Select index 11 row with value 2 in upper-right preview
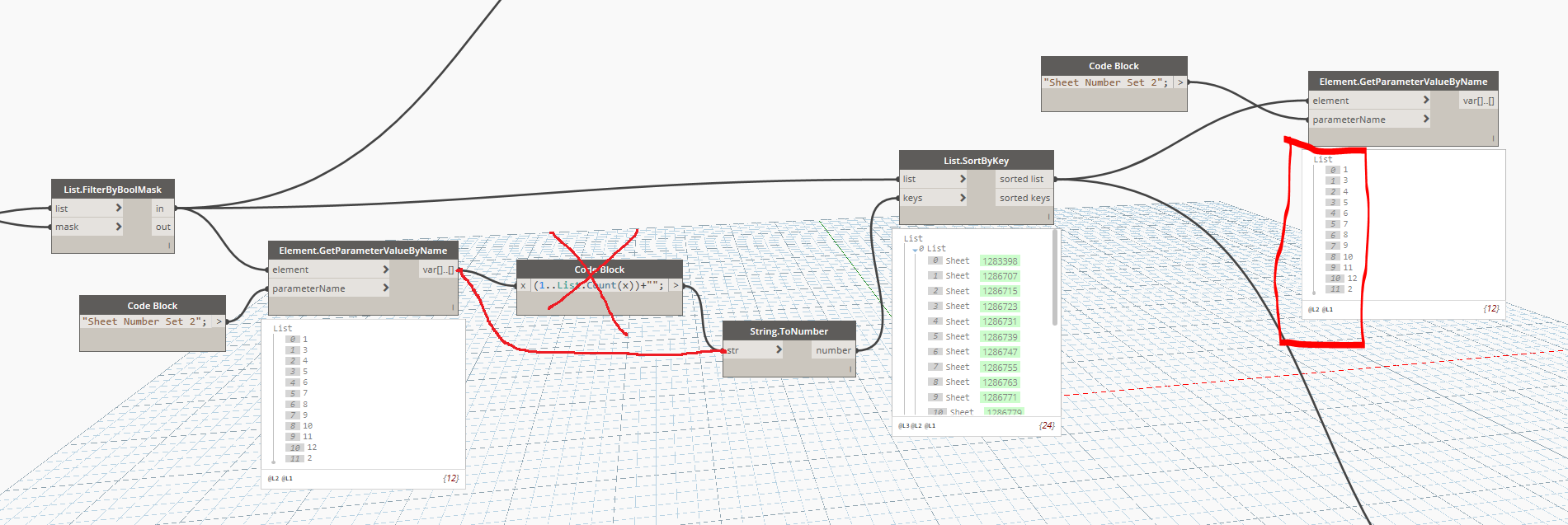Image resolution: width=1568 pixels, height=525 pixels. coord(1340,289)
